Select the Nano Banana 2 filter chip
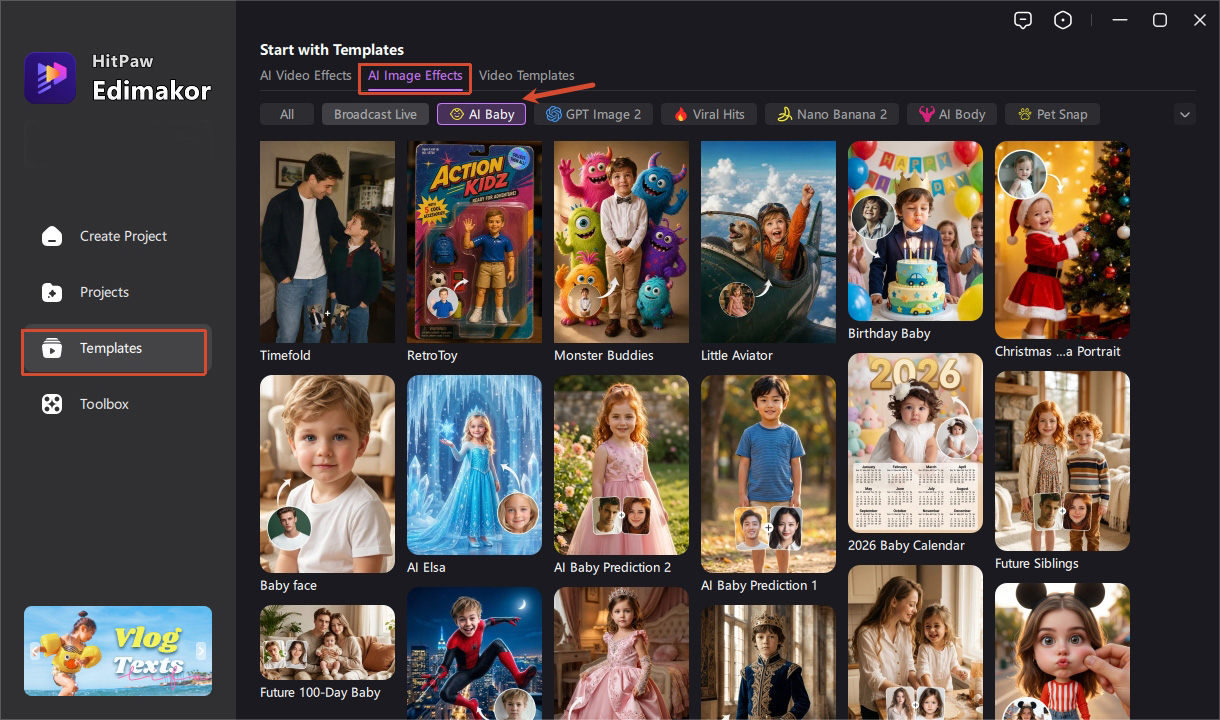1220x720 pixels. coord(832,115)
